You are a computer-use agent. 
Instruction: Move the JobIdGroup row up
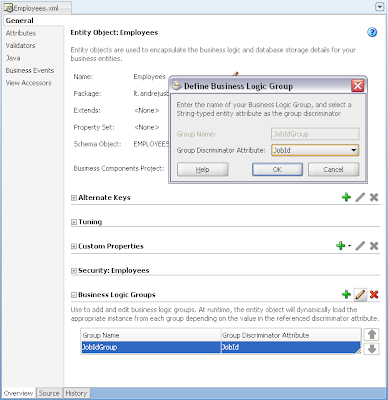pos(372,334)
